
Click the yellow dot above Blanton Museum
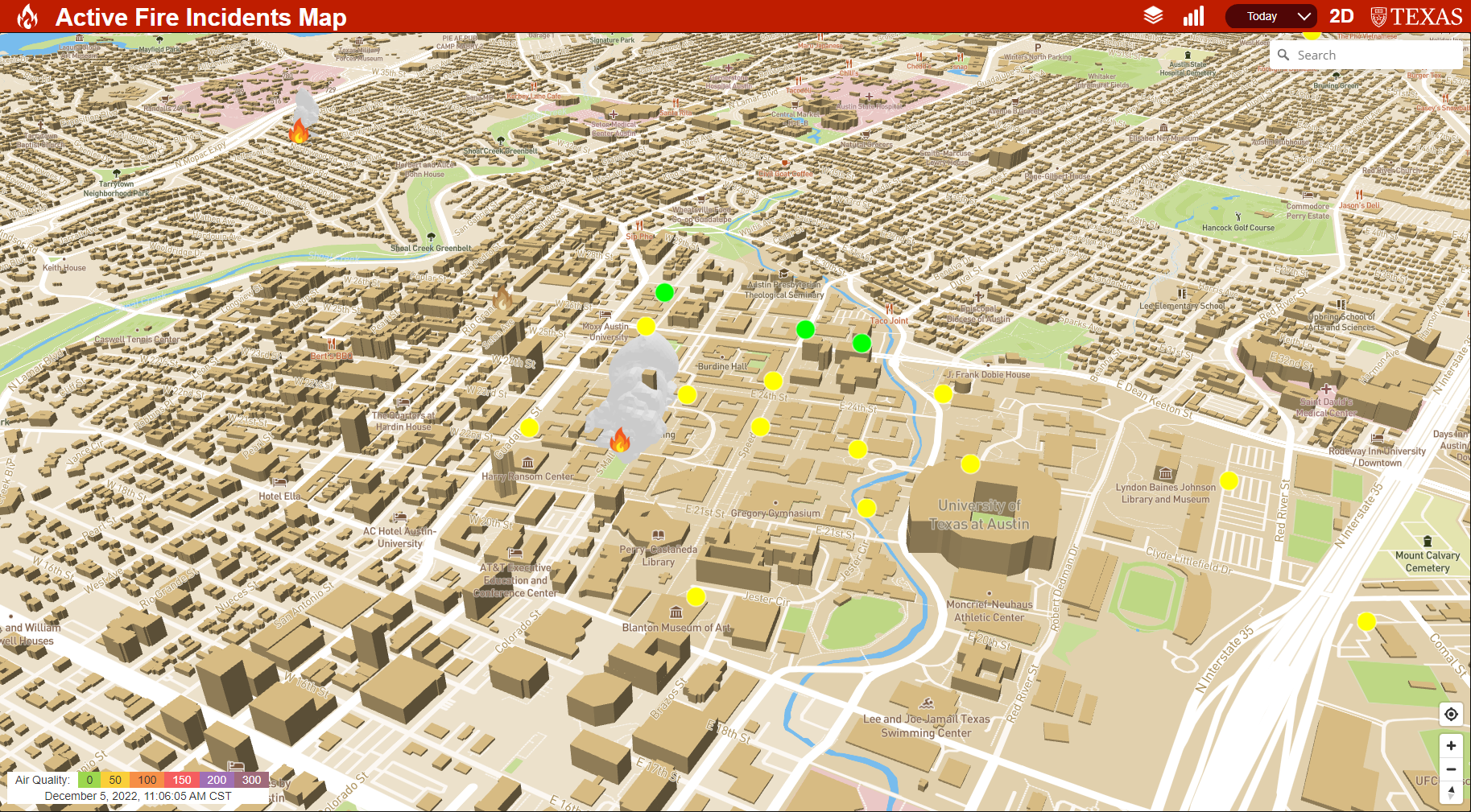(696, 596)
